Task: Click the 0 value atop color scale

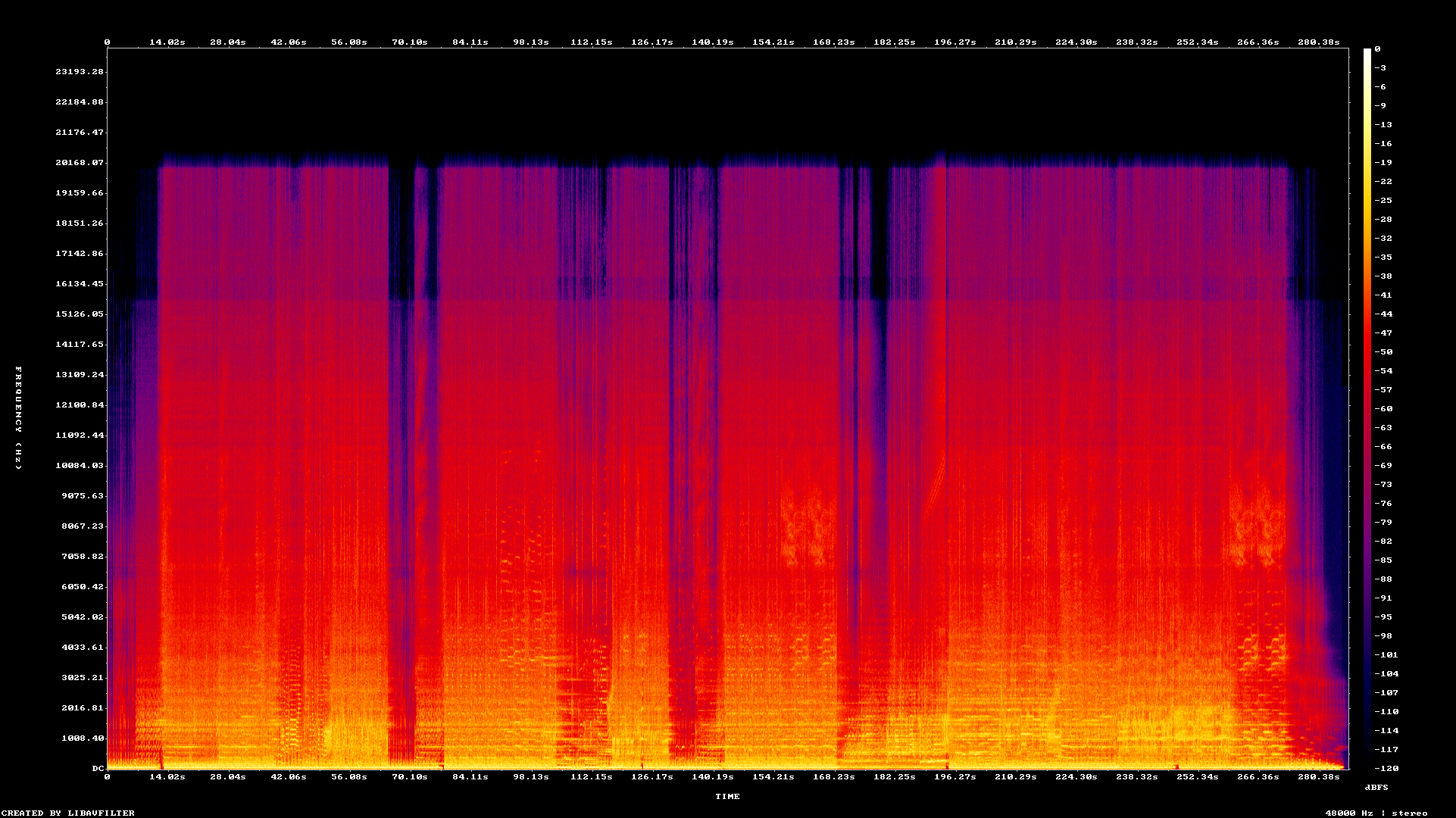Action: coord(1377,49)
